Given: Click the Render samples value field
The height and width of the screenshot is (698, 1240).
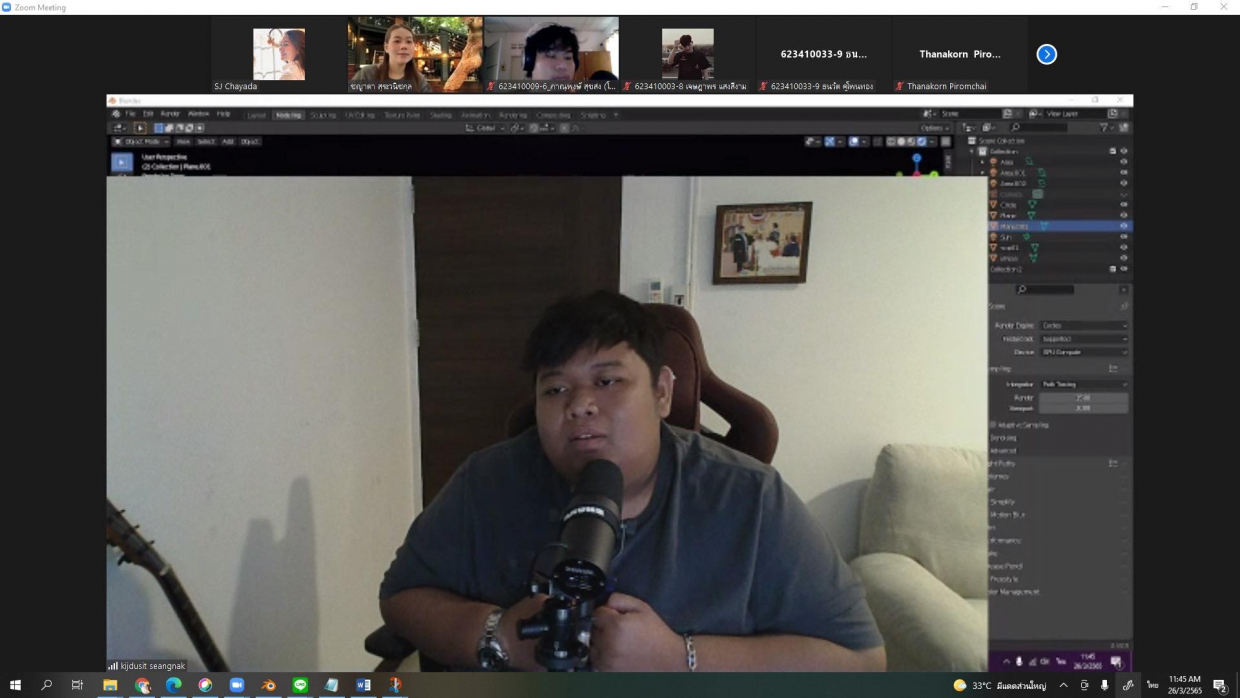Looking at the screenshot, I should click(x=1083, y=398).
